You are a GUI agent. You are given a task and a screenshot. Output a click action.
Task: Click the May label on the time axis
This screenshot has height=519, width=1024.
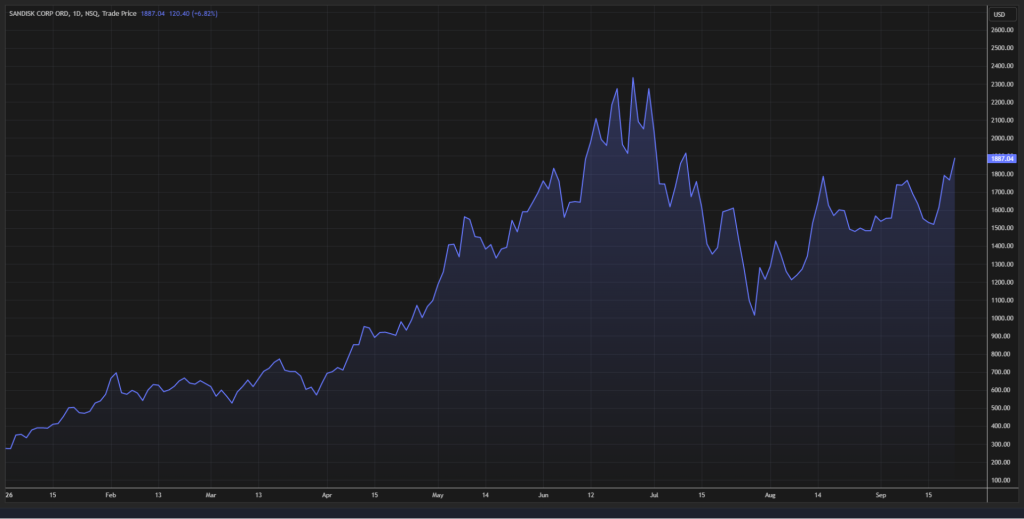click(x=438, y=495)
